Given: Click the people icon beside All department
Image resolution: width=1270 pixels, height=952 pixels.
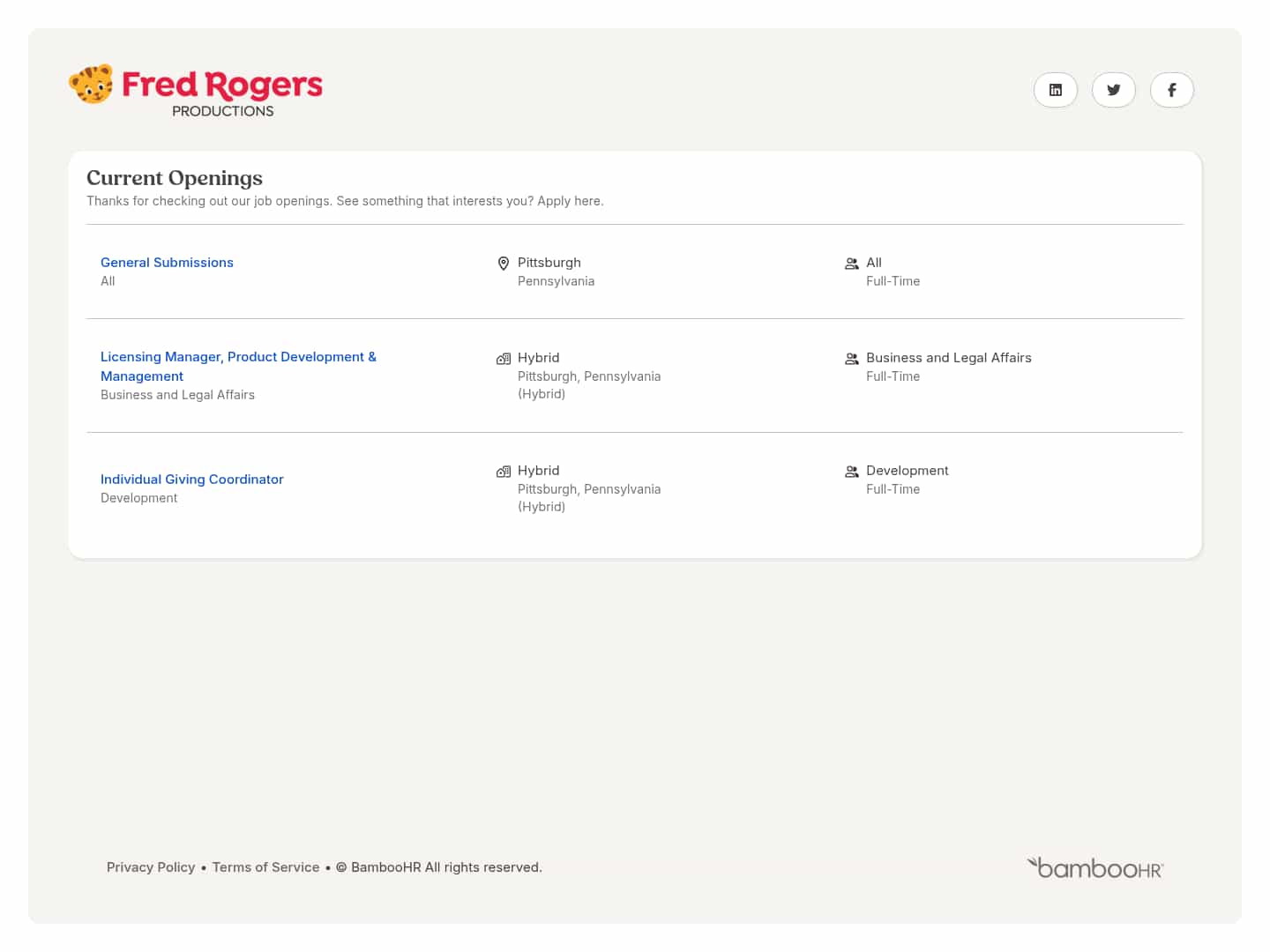Looking at the screenshot, I should (x=852, y=264).
